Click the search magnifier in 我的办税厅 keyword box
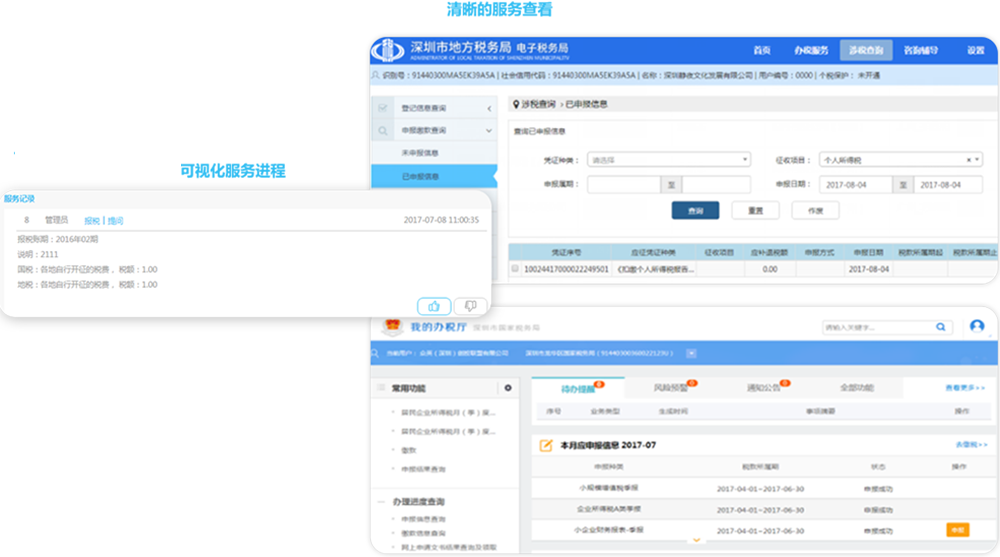The height and width of the screenshot is (557, 1000). 941,327
